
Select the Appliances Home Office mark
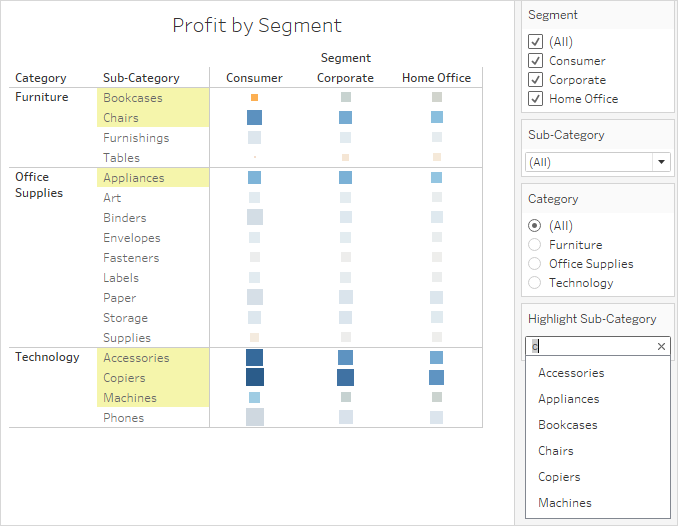[x=436, y=178]
